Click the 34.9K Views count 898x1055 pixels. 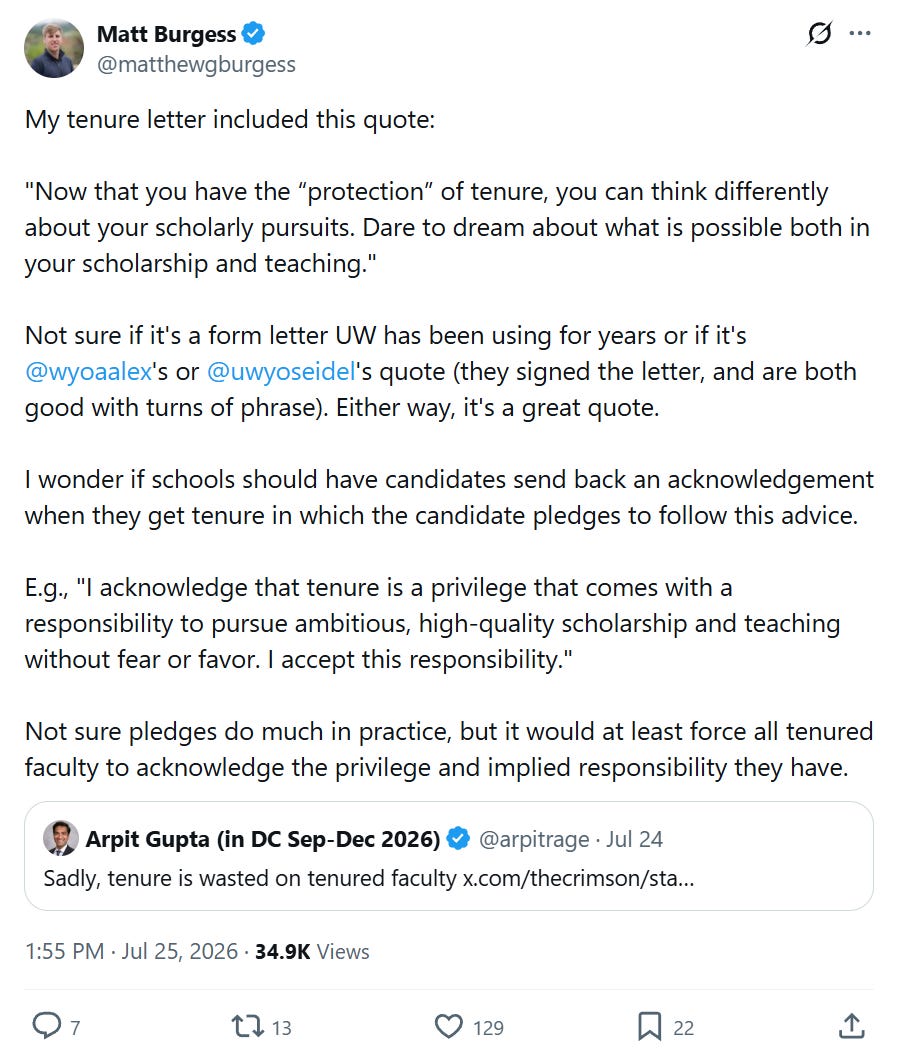[x=312, y=951]
